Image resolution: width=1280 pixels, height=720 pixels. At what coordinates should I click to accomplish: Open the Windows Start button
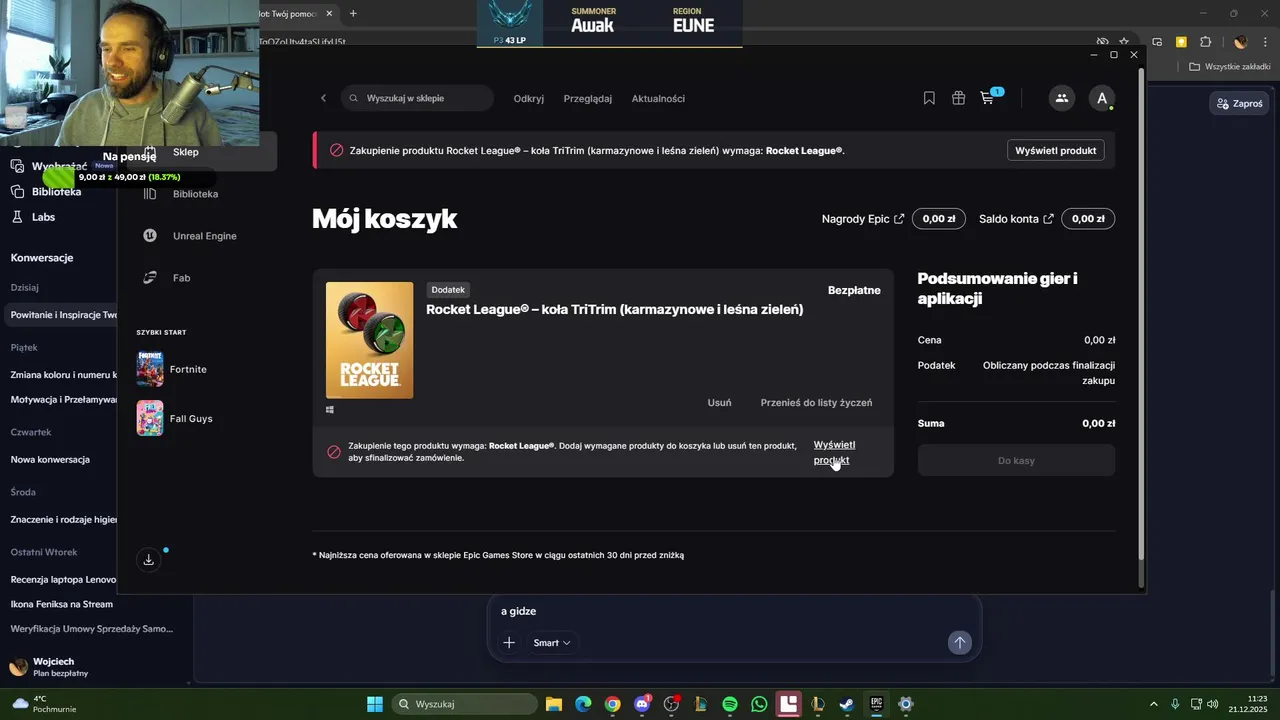pyautogui.click(x=374, y=704)
